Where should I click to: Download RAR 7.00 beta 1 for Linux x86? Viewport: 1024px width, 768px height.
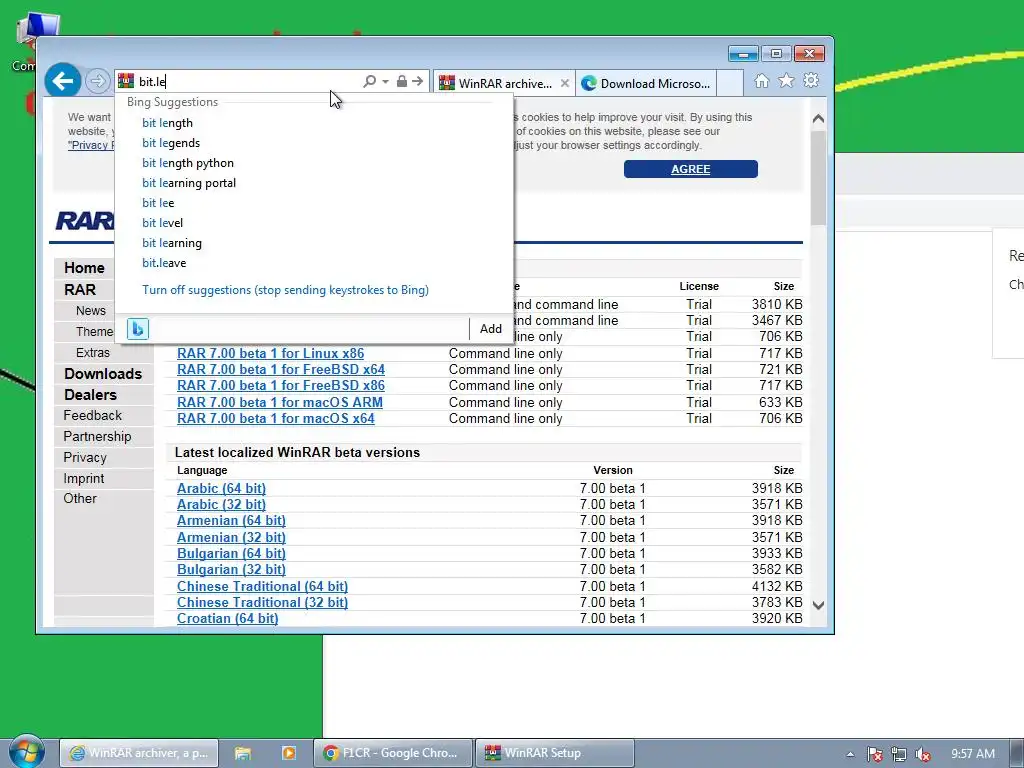(x=270, y=353)
